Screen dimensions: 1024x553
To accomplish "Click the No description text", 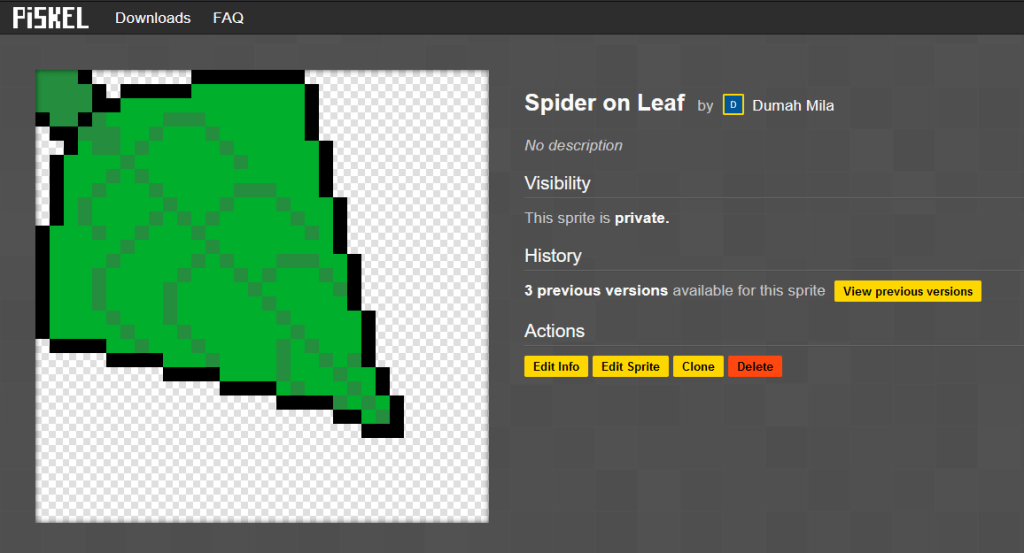I will [x=573, y=145].
